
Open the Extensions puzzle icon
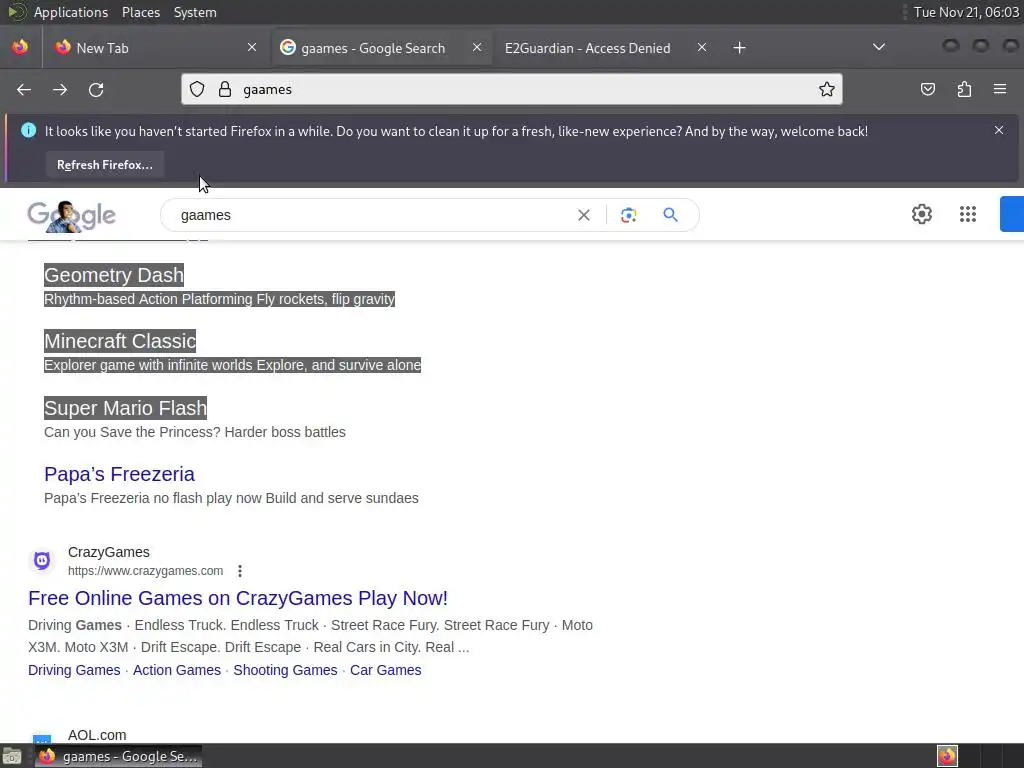(964, 89)
